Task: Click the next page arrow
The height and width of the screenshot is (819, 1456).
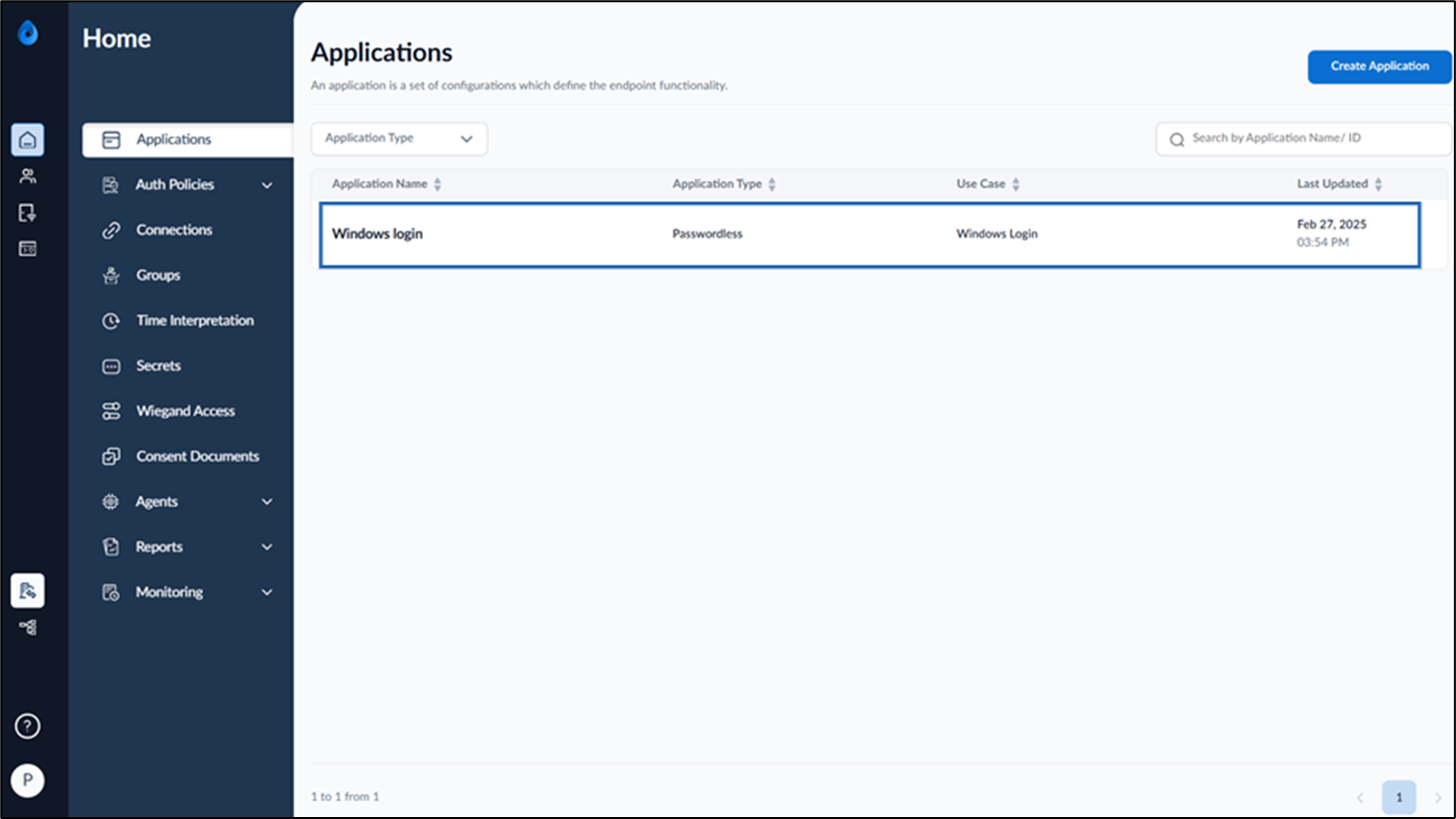Action: coord(1438,797)
